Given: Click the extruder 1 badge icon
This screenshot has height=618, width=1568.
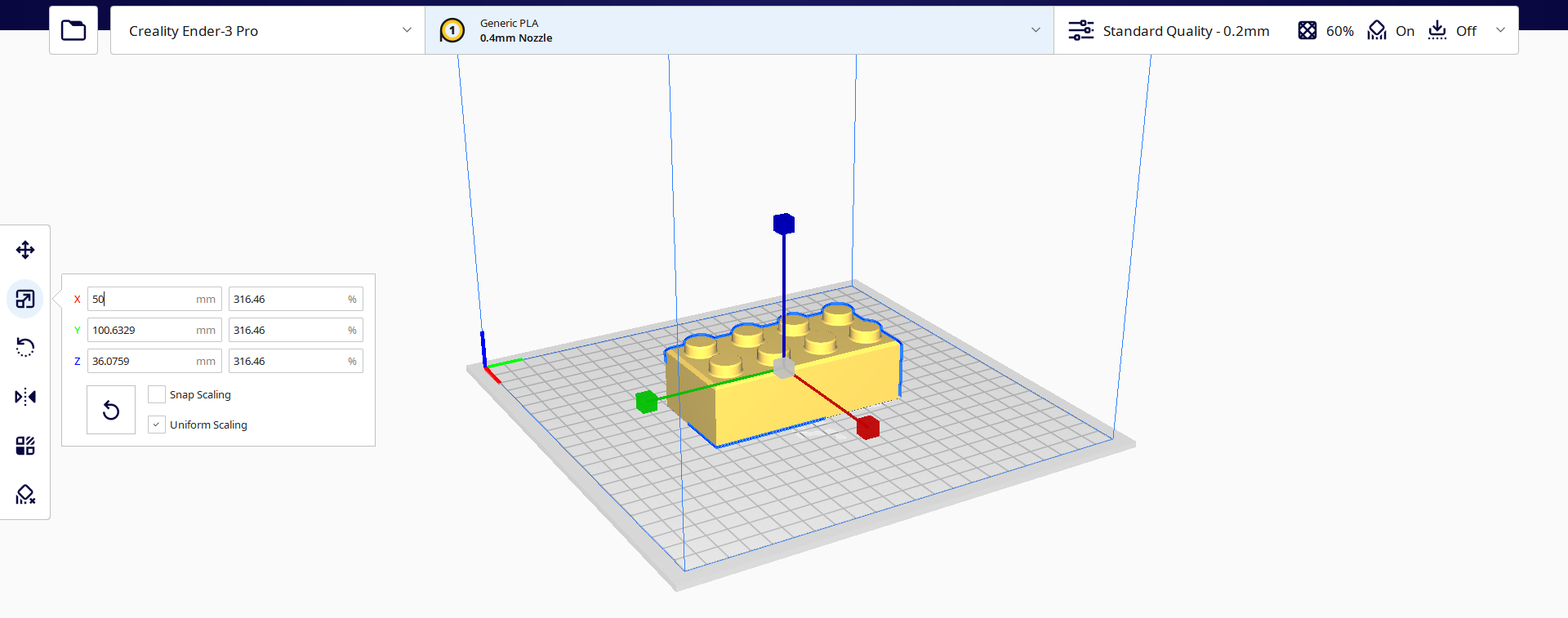Looking at the screenshot, I should (452, 31).
